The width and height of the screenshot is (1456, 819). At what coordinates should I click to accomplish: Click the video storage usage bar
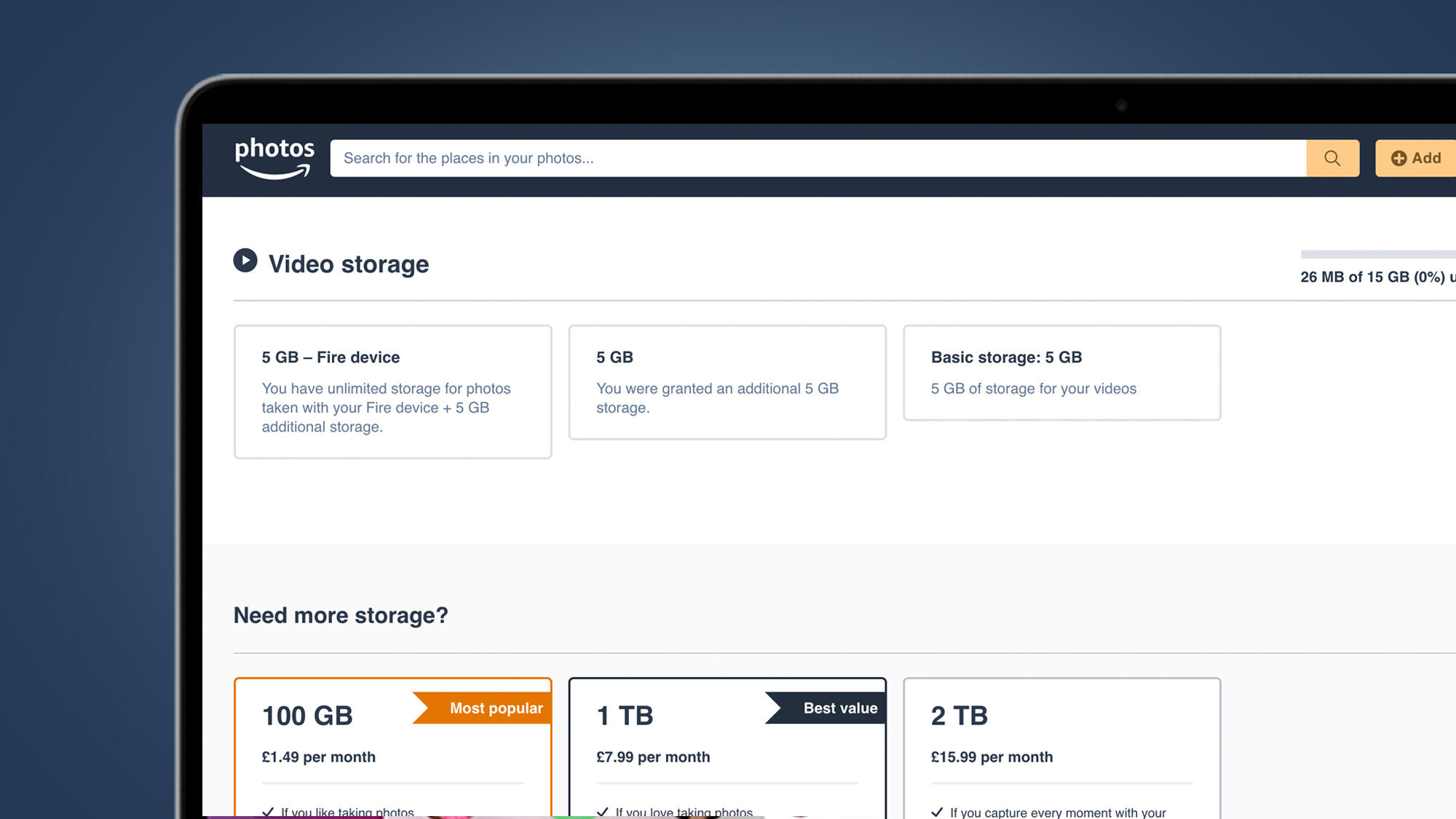1378,254
